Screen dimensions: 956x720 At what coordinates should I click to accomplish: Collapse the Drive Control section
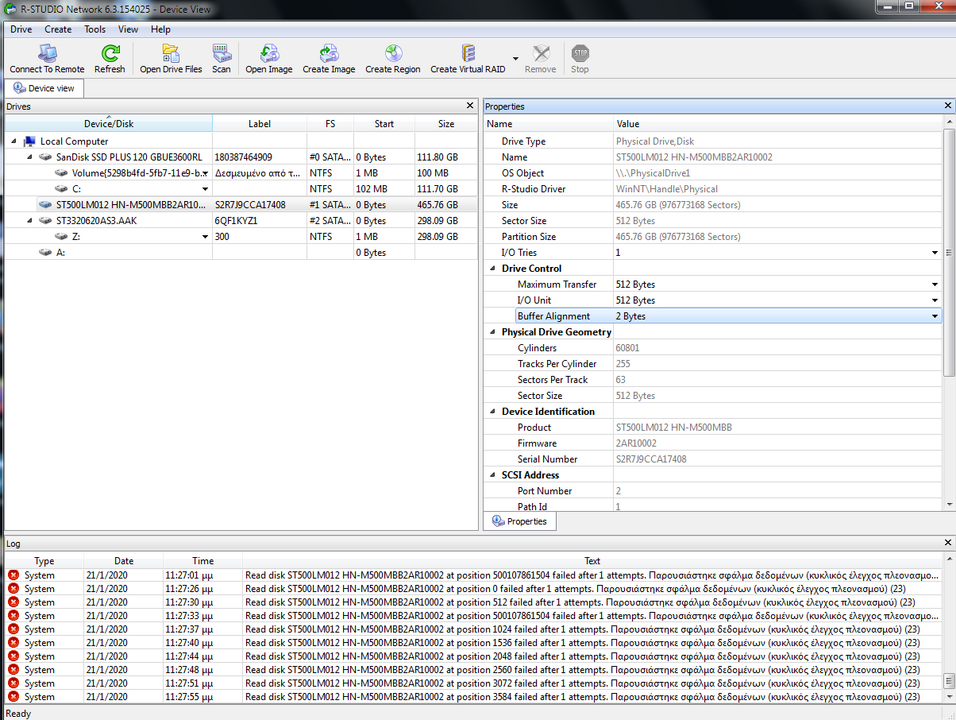coord(493,268)
